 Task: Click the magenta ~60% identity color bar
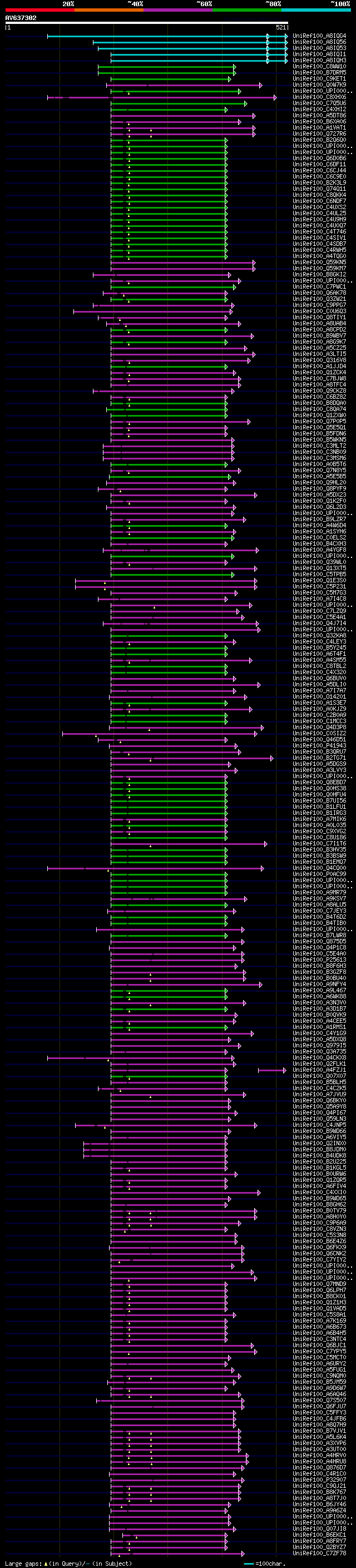coord(177,10)
